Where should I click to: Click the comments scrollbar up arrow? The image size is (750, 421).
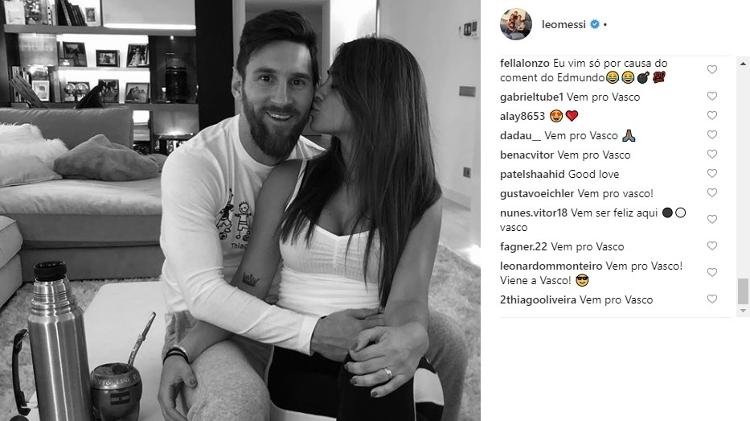click(743, 63)
